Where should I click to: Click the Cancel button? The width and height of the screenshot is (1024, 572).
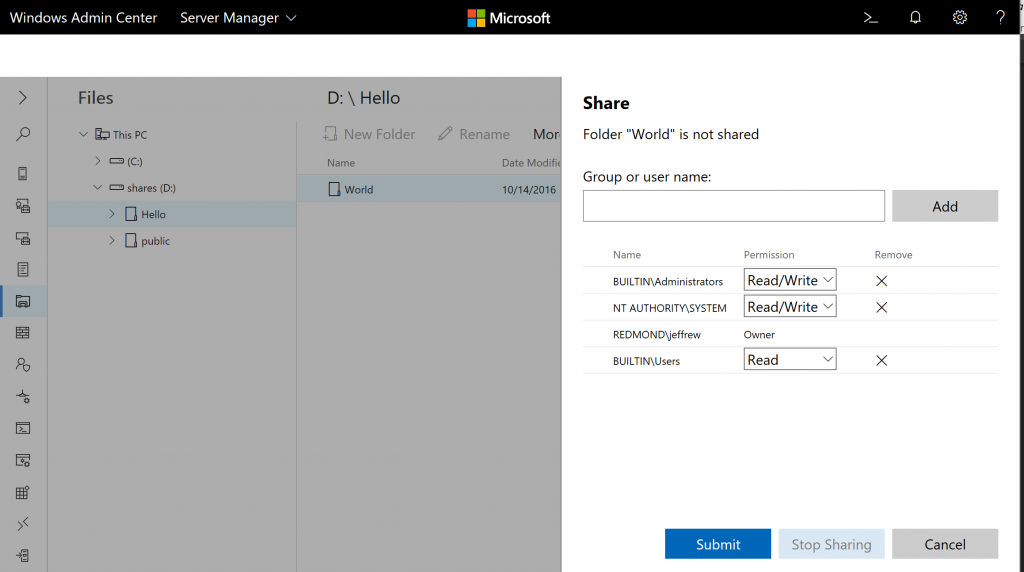tap(945, 544)
